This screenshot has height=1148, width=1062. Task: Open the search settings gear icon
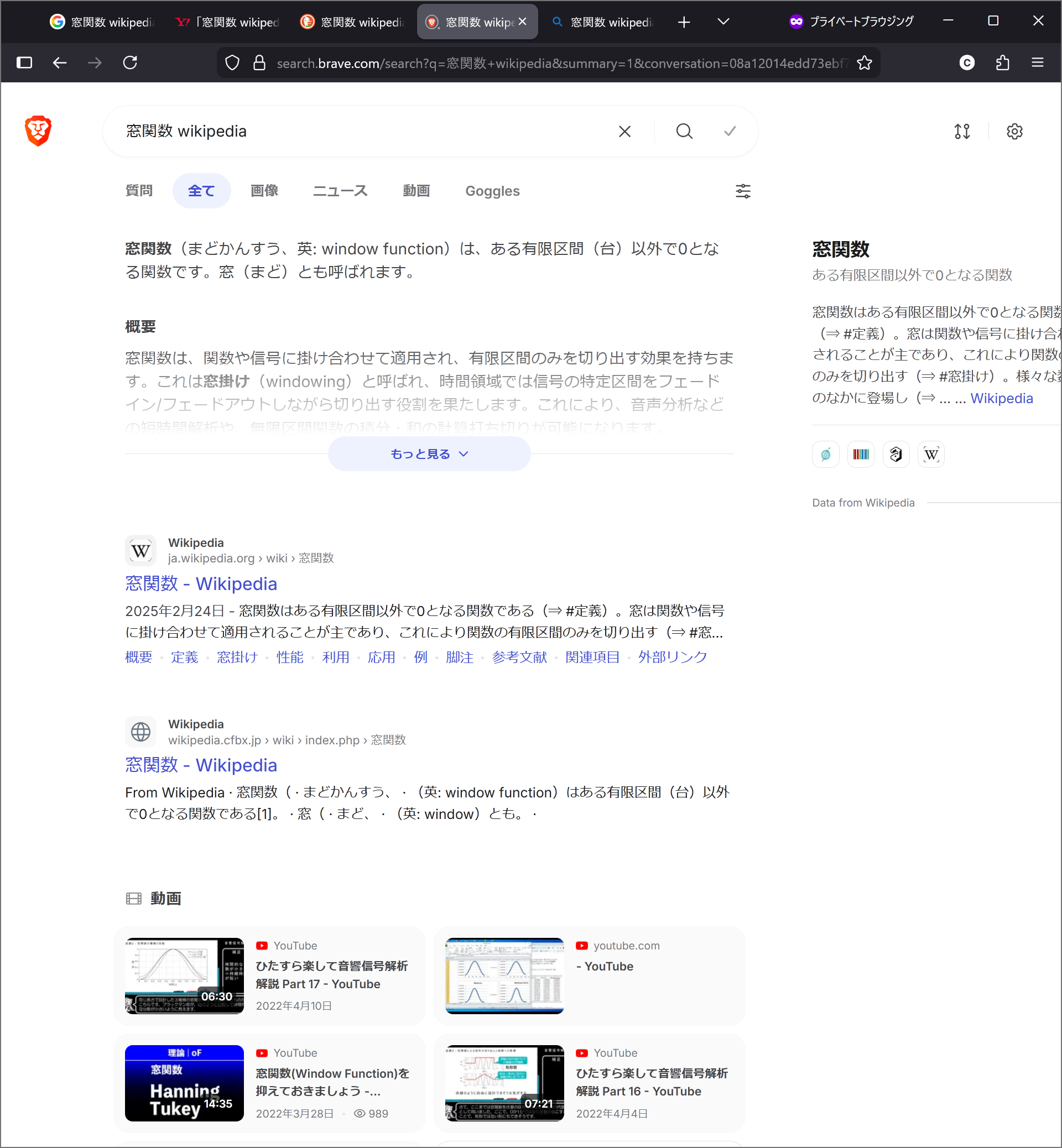tap(1014, 132)
